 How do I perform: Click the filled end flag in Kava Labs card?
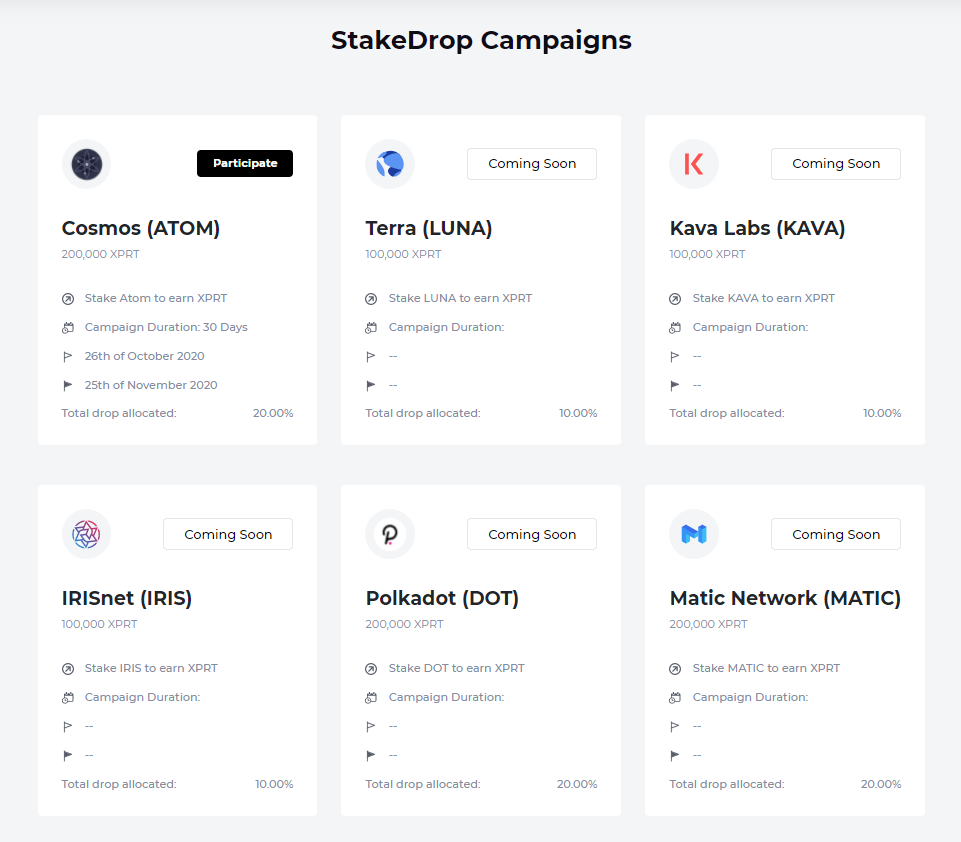click(674, 385)
